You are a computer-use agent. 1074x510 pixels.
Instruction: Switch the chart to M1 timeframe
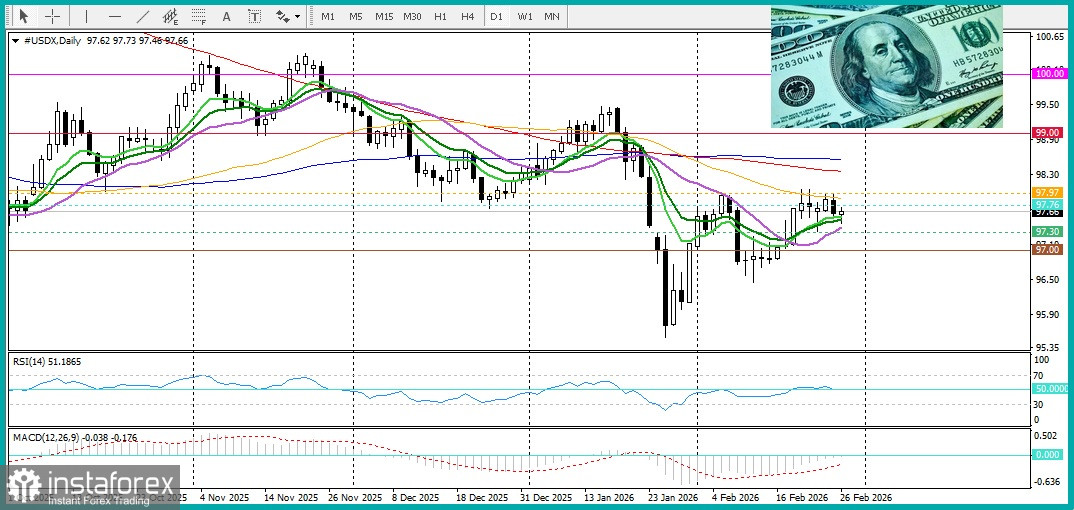coord(328,16)
